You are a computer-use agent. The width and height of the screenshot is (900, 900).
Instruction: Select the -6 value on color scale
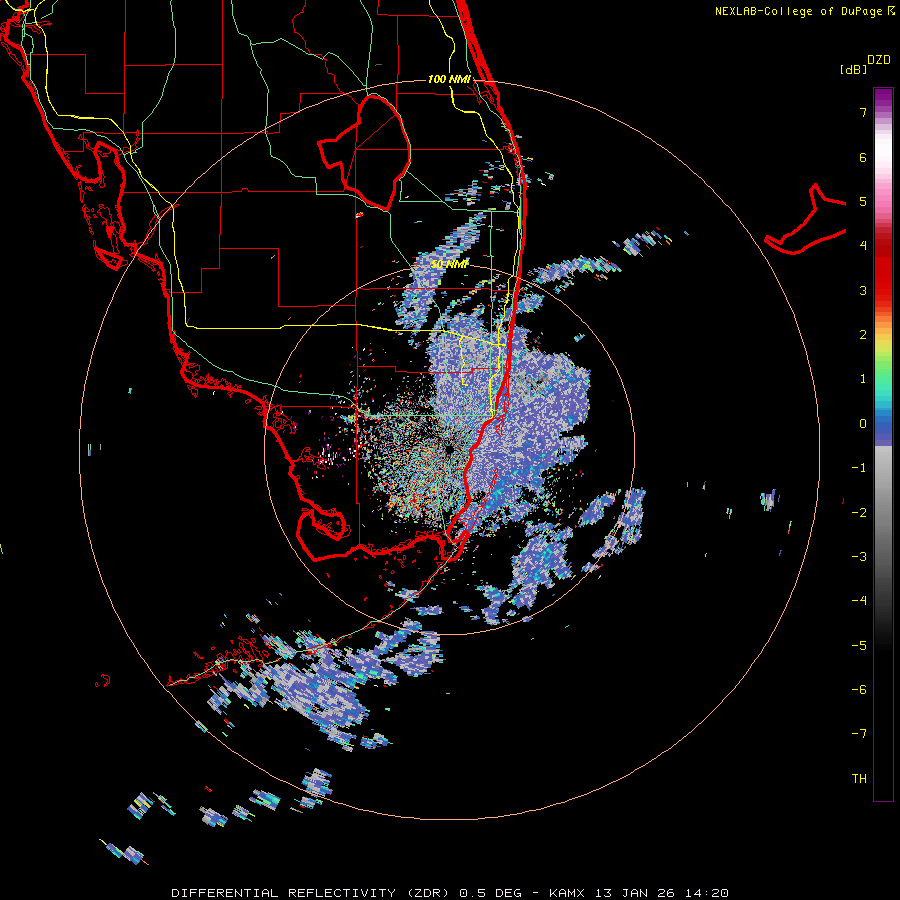point(859,689)
